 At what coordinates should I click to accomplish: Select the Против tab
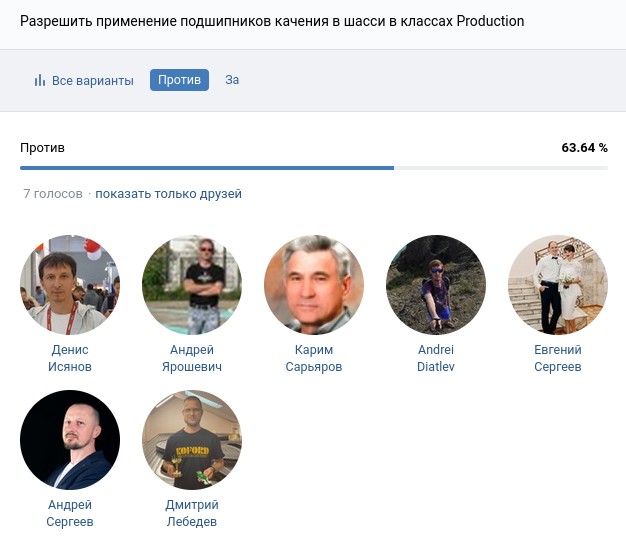[x=179, y=80]
